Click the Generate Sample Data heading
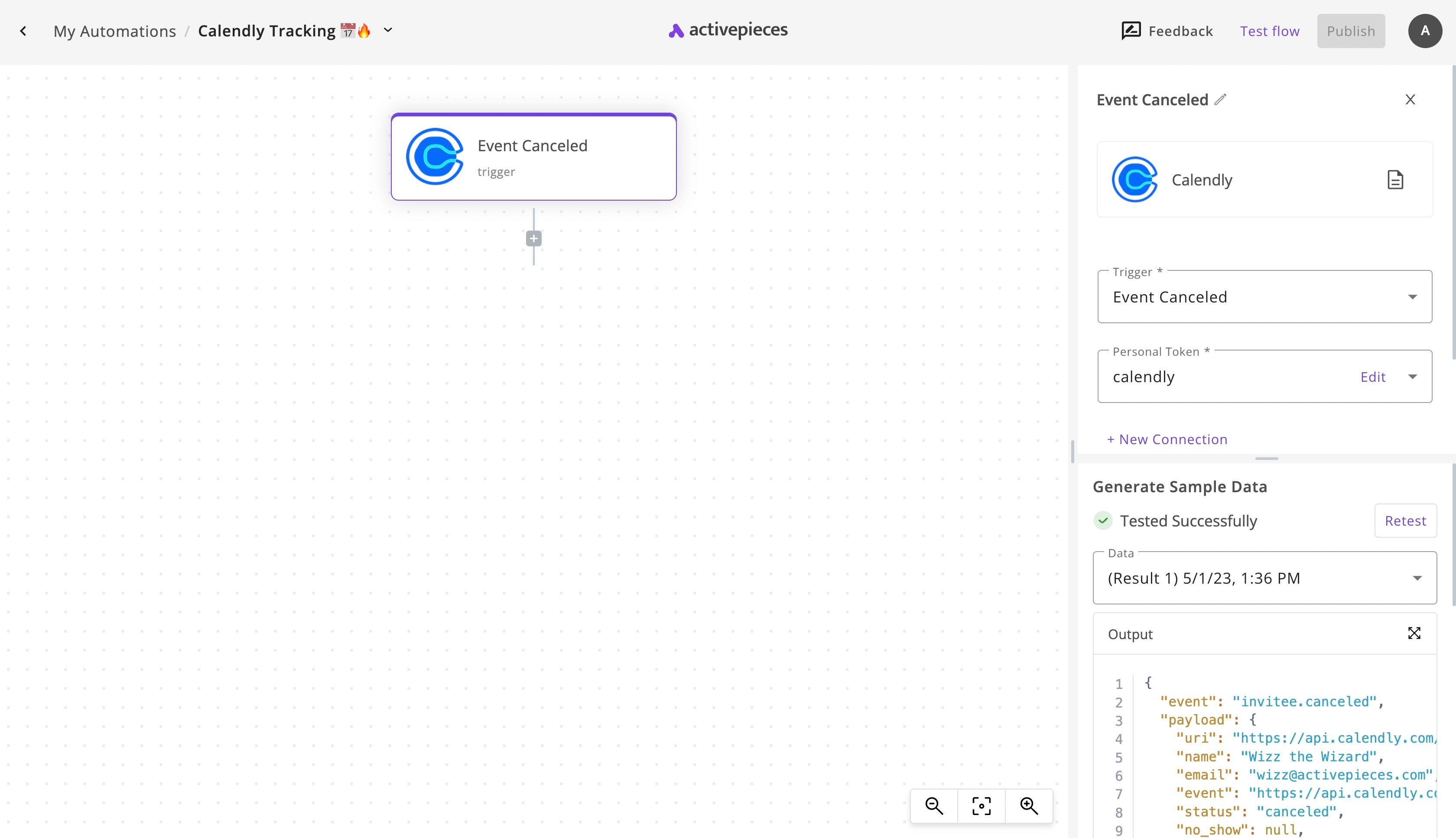This screenshot has width=1456, height=838. [x=1180, y=487]
